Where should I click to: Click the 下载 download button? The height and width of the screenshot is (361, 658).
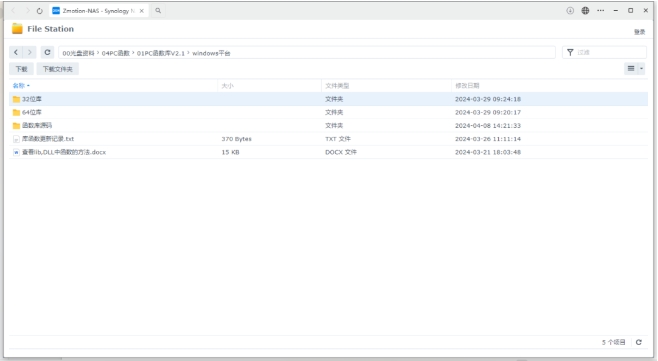coord(21,69)
